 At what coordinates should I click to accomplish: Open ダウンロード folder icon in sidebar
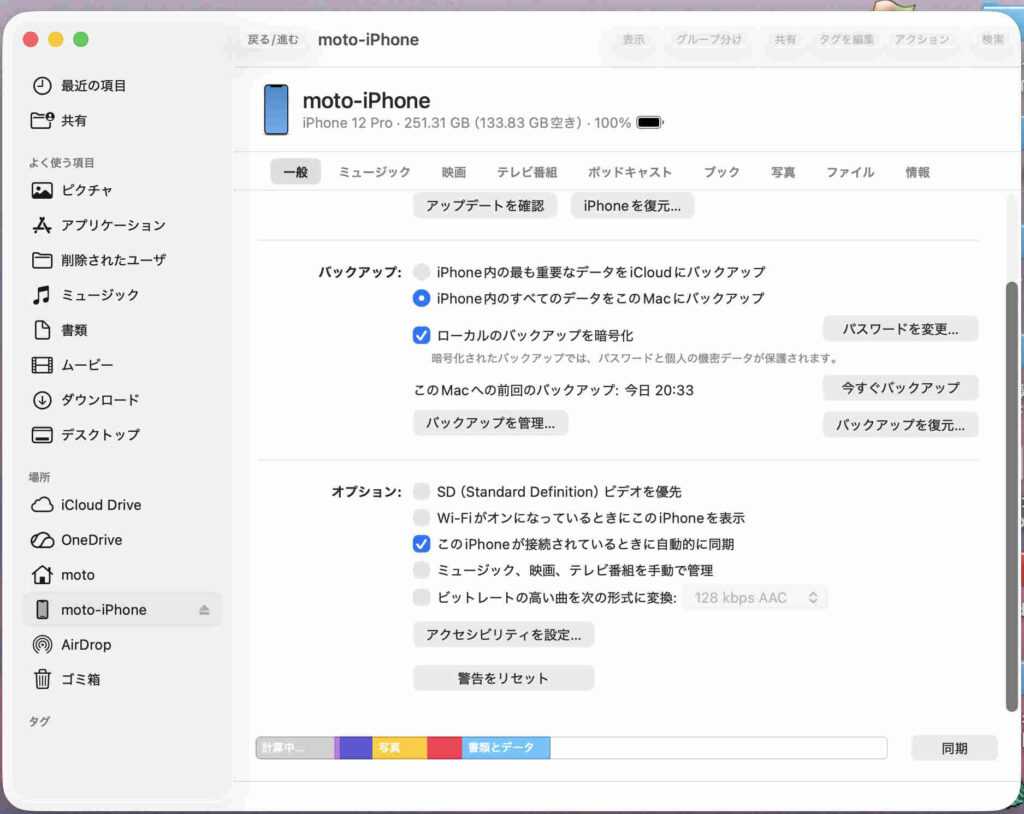click(x=42, y=400)
